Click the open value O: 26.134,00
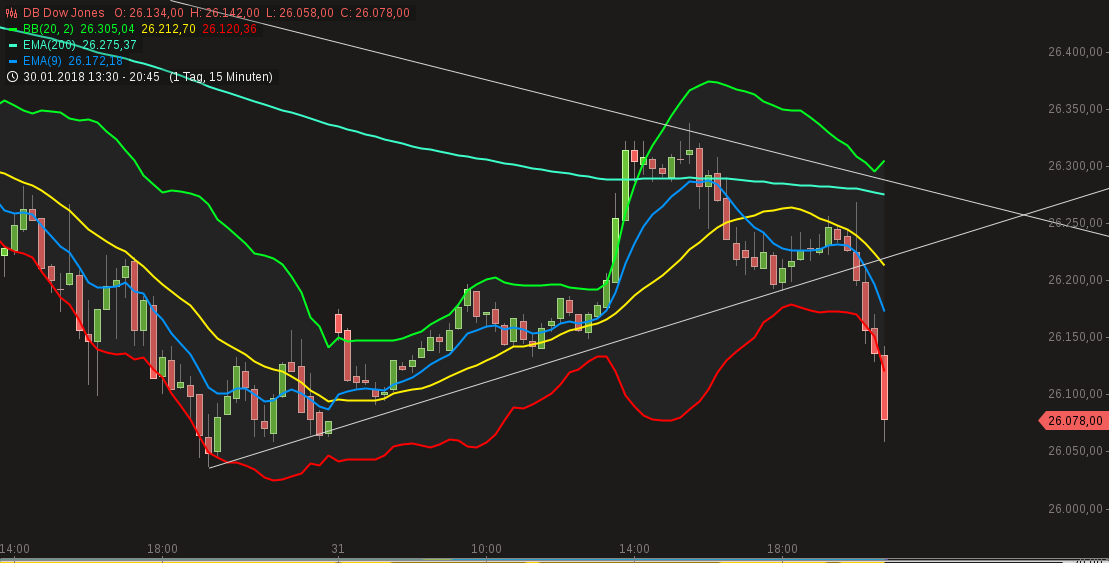 click(x=149, y=13)
